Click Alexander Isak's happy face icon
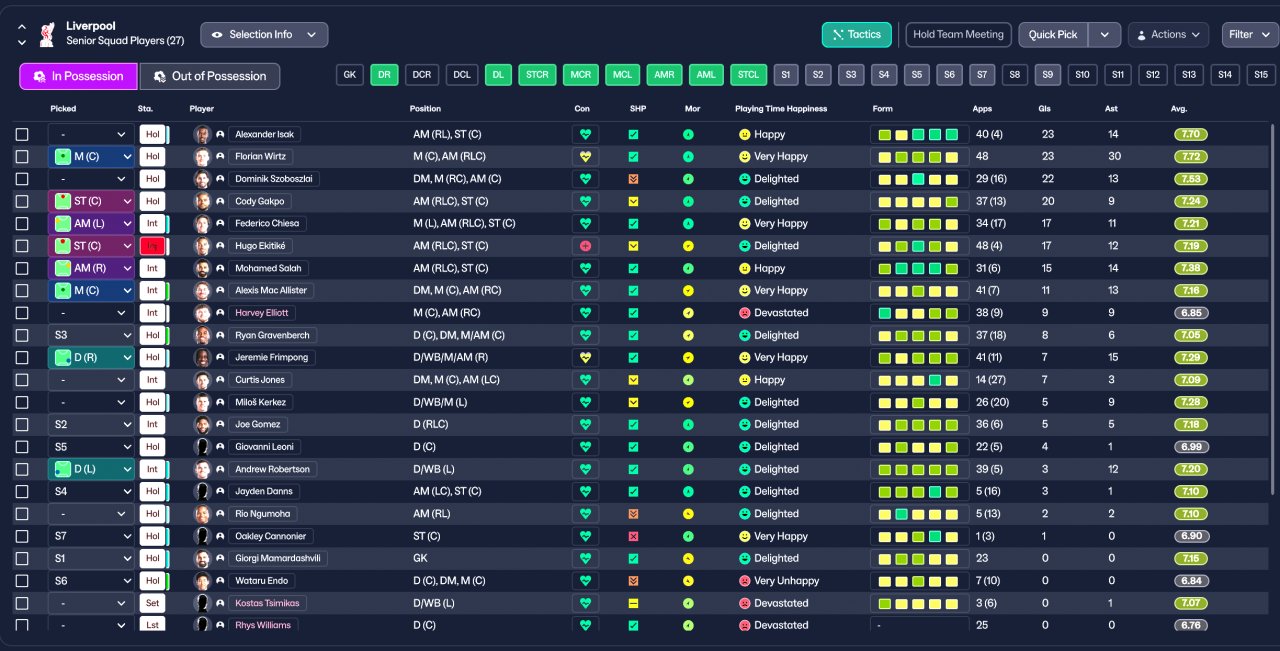Viewport: 1280px width, 651px height. pyautogui.click(x=744, y=134)
